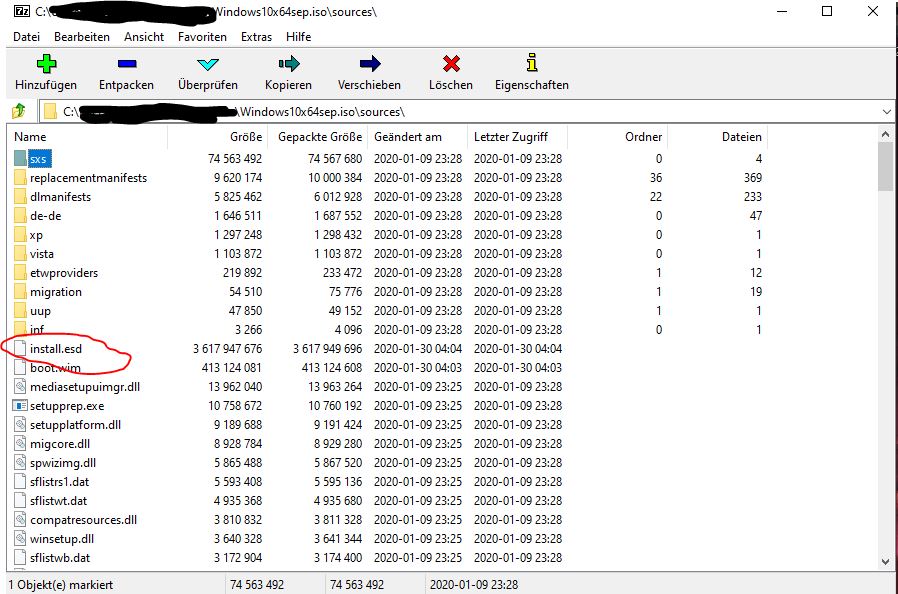Click the install.esd file icon
Screen dimensions: 898x594
20,348
